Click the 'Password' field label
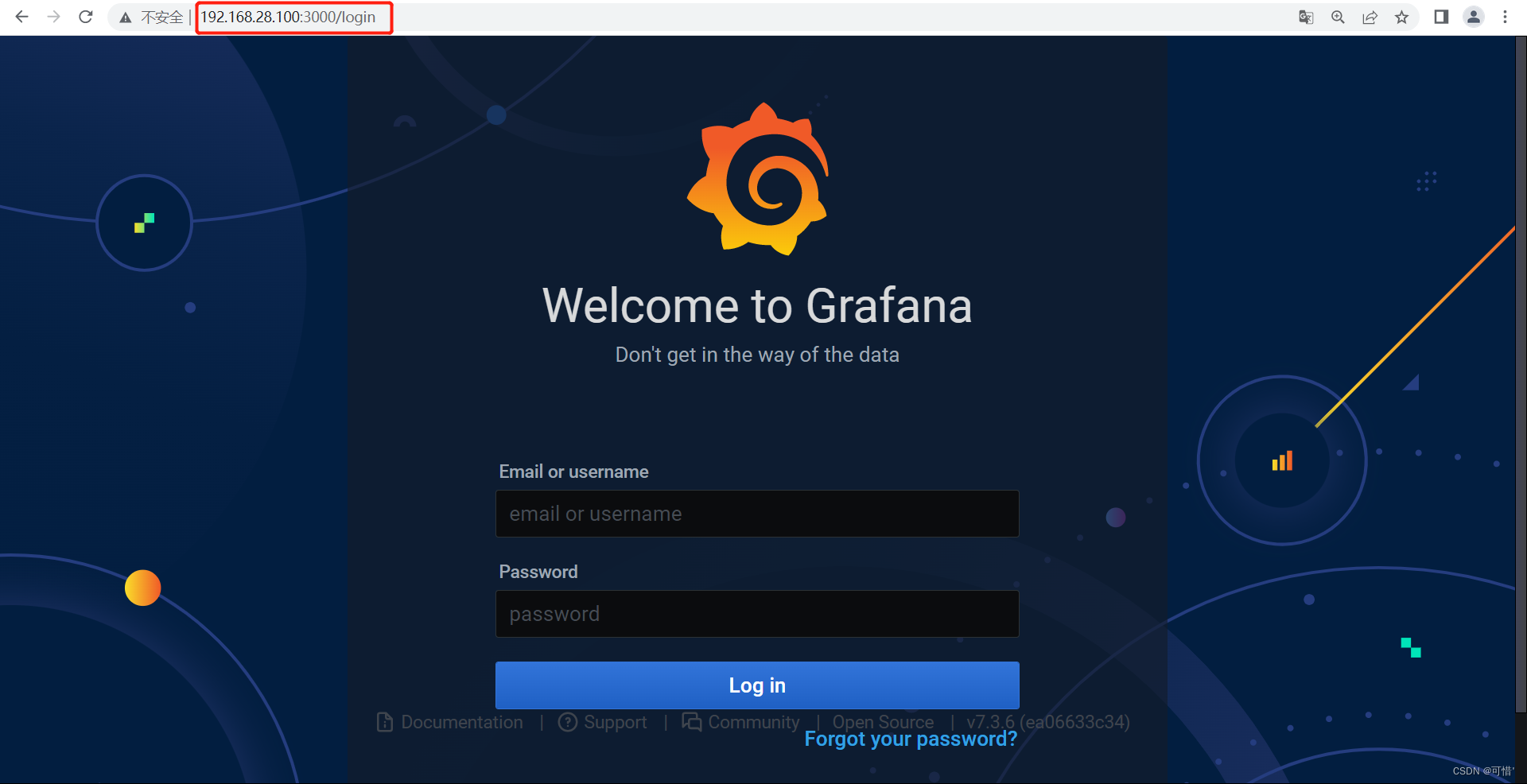 (538, 572)
